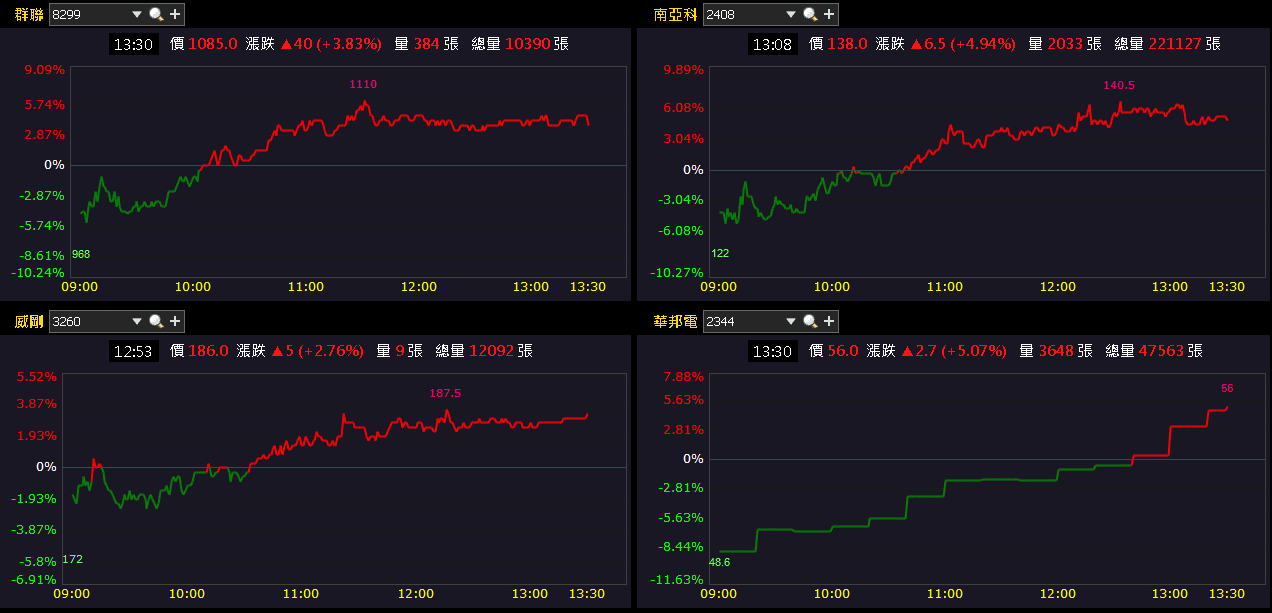The height and width of the screenshot is (613, 1272).
Task: Click the 172 low marker on 威剛 chart
Action: [x=72, y=559]
